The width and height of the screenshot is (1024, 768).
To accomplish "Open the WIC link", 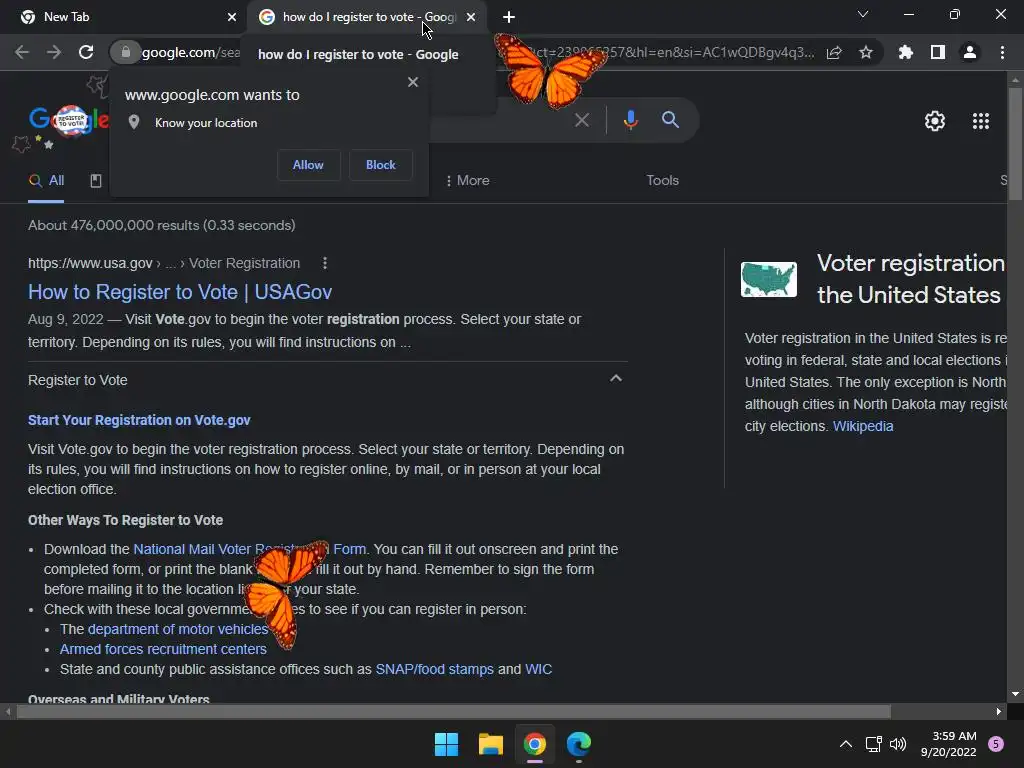I will click(x=538, y=669).
